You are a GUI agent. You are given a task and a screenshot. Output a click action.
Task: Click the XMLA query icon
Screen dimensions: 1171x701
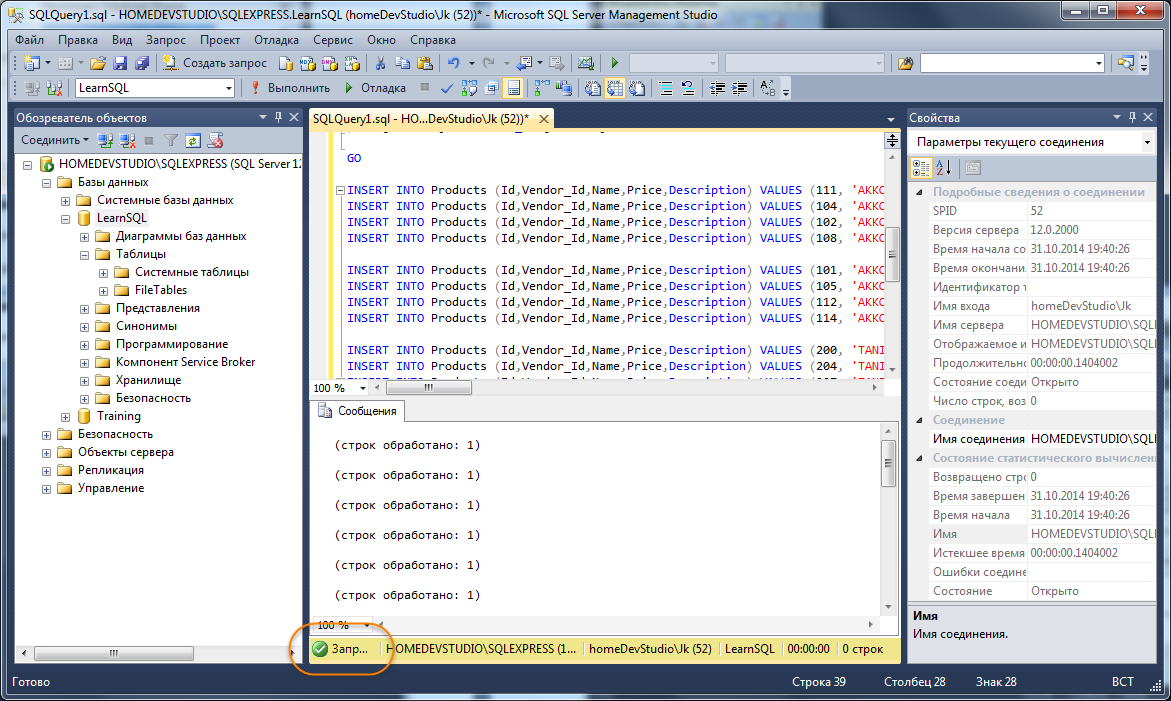click(352, 63)
